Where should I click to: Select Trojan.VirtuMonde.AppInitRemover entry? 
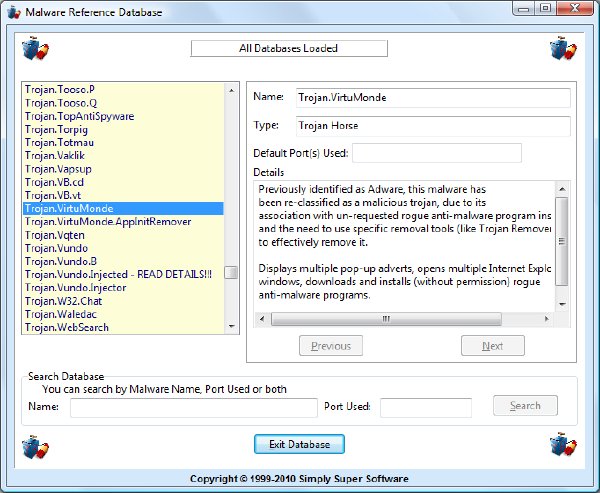pos(123,222)
